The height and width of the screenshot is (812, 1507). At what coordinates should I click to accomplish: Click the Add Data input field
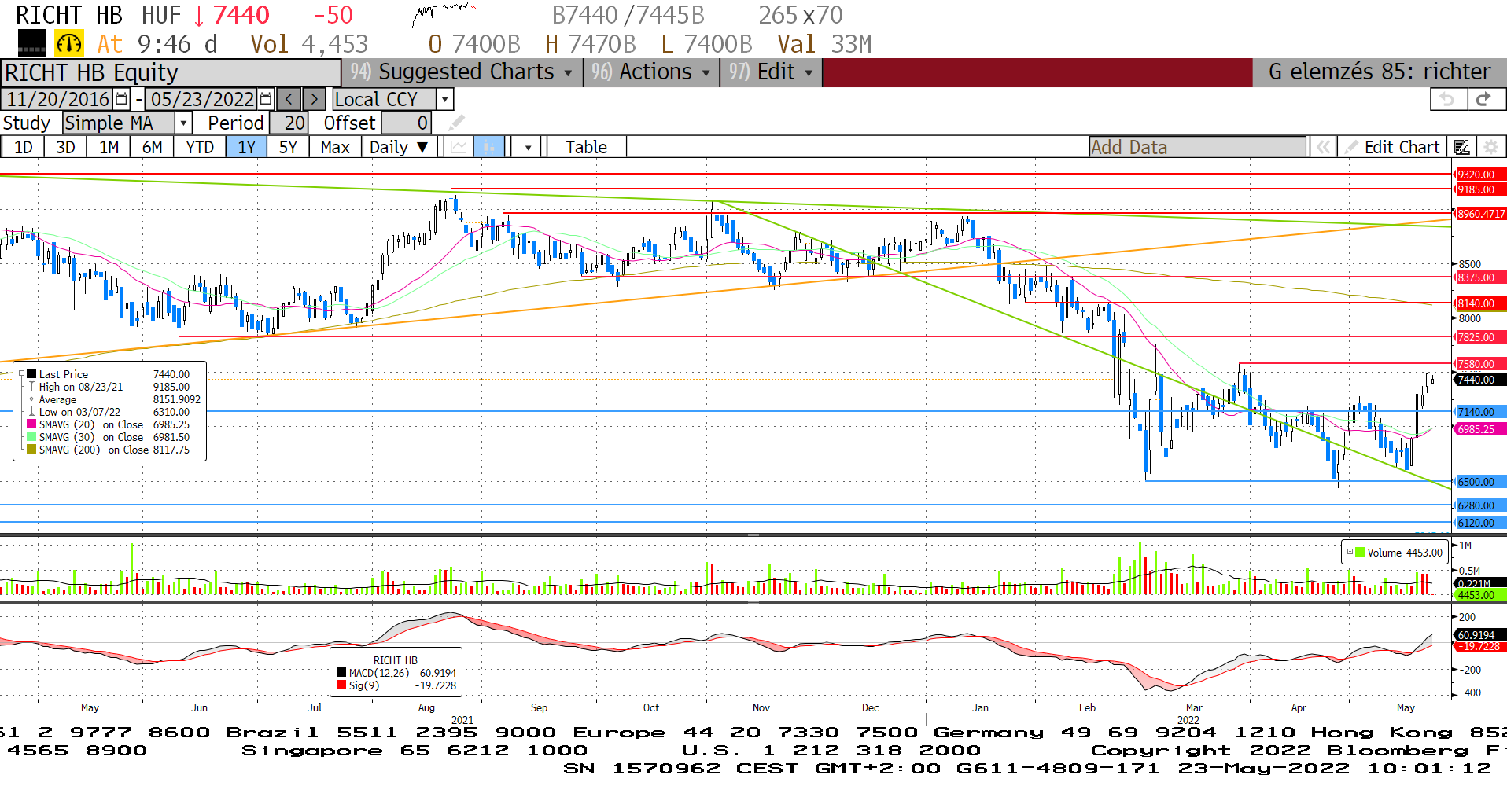(x=1197, y=147)
